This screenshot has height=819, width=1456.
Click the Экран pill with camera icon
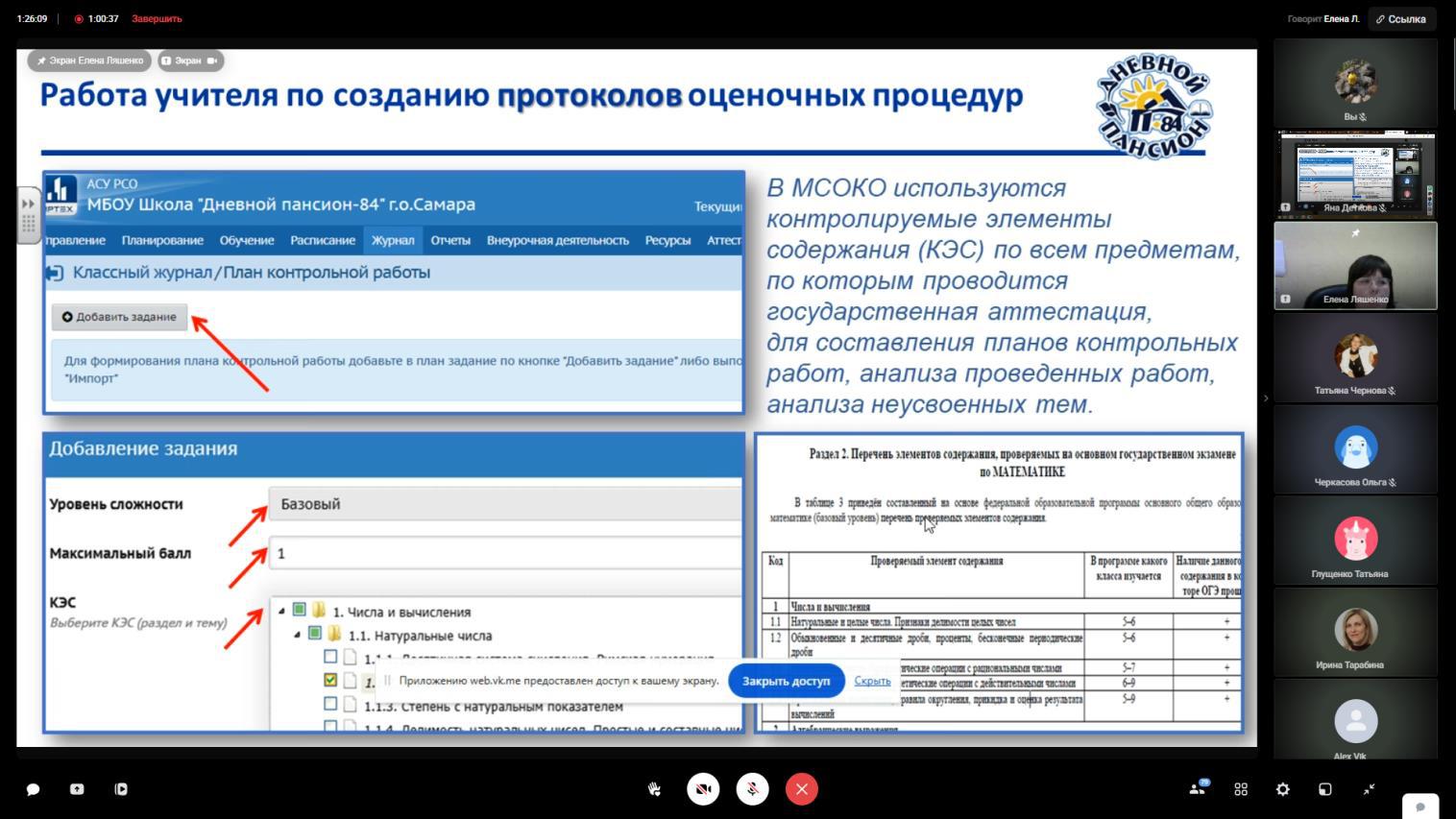(190, 60)
